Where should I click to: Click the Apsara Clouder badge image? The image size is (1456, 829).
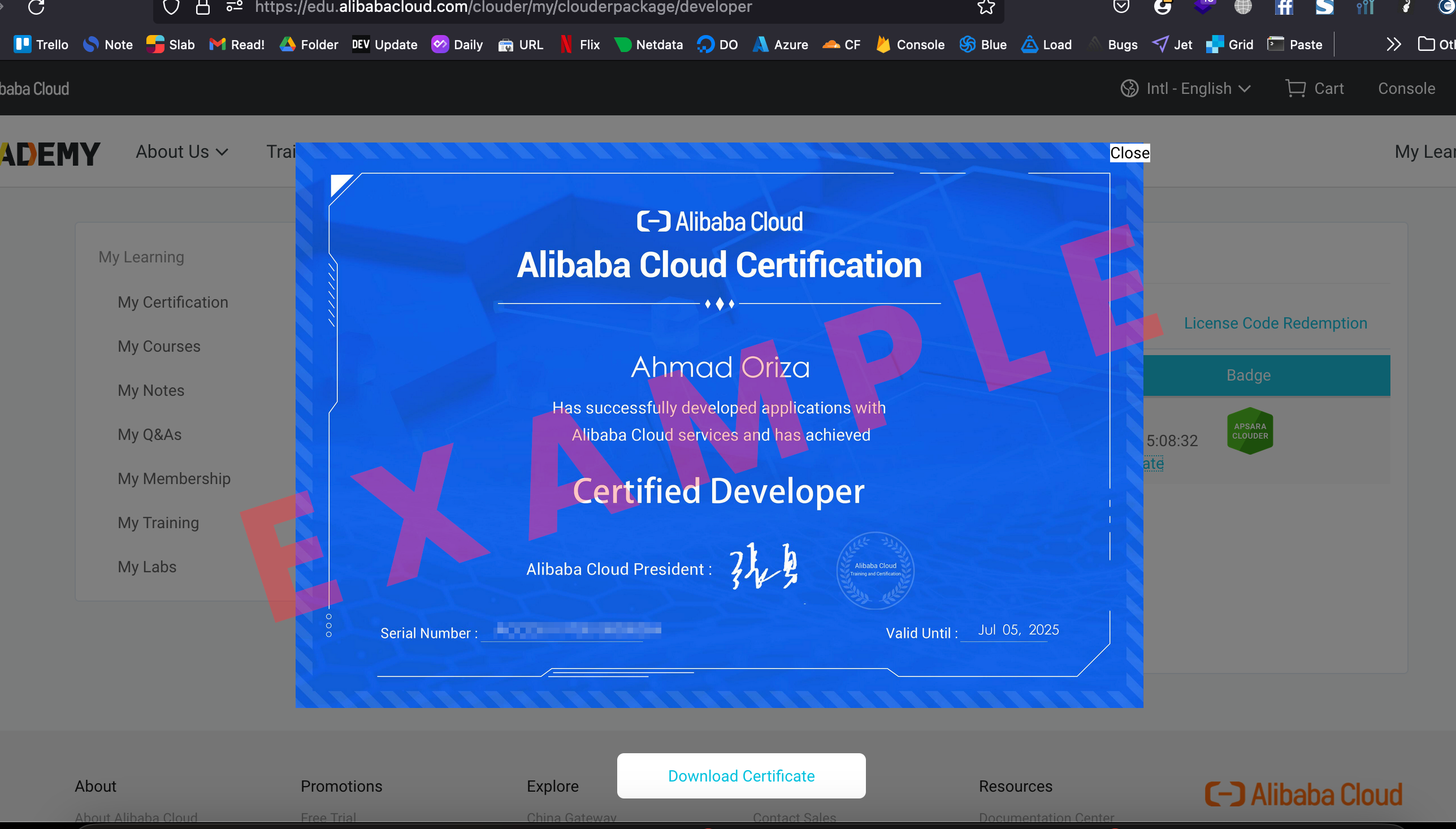[1250, 431]
